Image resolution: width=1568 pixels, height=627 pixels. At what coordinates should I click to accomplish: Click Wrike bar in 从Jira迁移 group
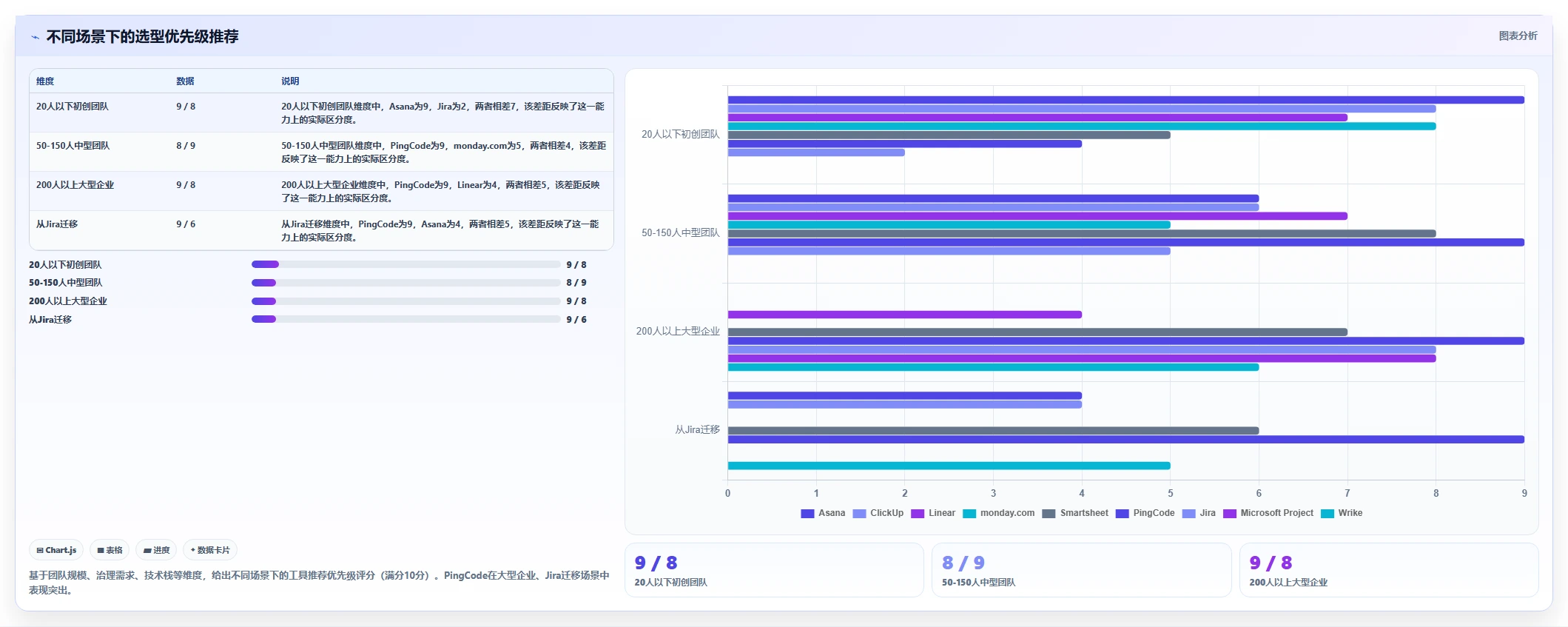coord(949,466)
